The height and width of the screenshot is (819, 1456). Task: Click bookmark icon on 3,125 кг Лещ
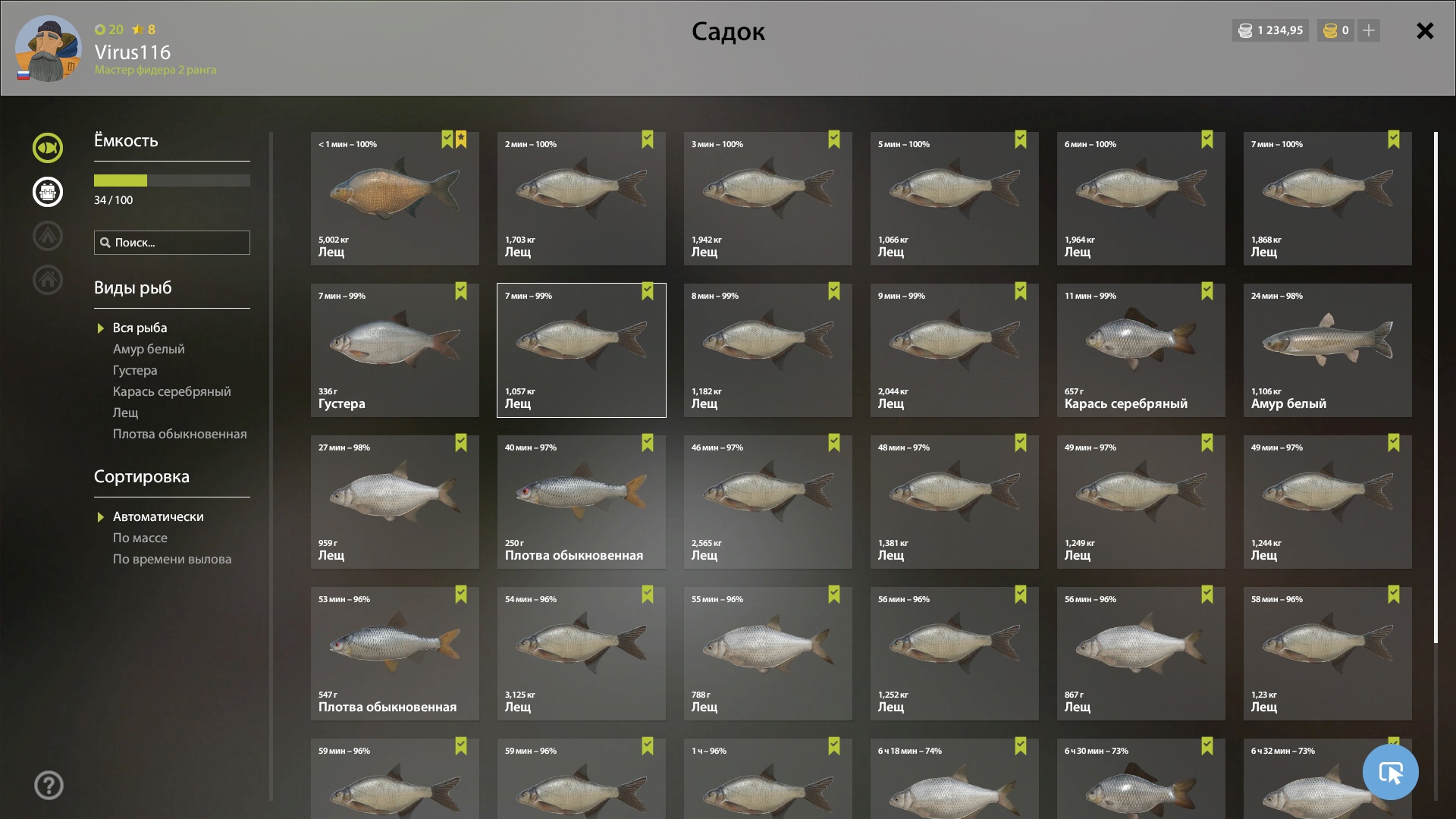648,595
